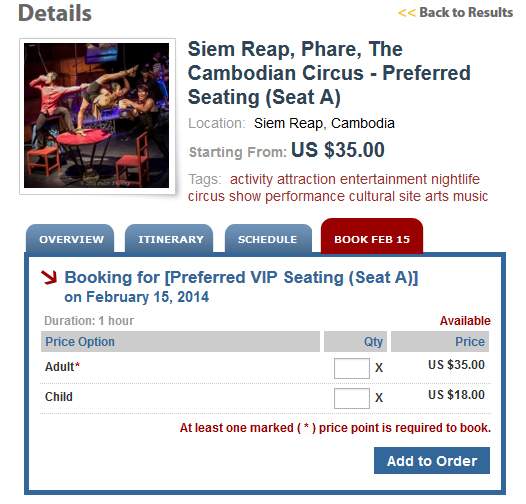Follow the 'attraction' tag link
This screenshot has height=504, width=526.
click(x=306, y=179)
